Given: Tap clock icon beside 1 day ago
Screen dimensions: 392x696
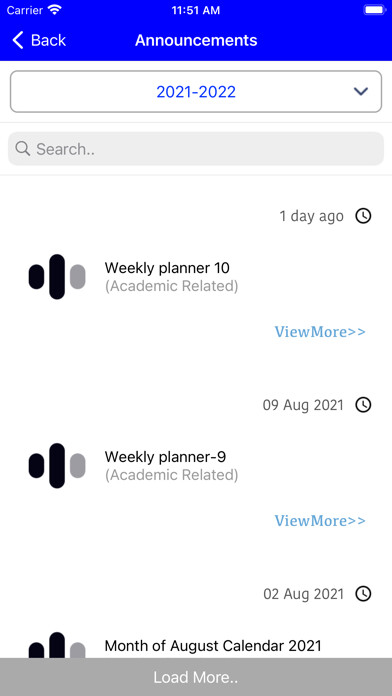Looking at the screenshot, I should click(x=363, y=216).
